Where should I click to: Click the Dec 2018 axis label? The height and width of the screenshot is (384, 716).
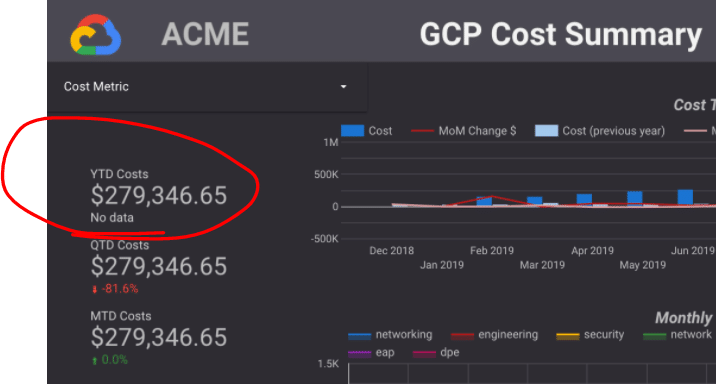(391, 251)
